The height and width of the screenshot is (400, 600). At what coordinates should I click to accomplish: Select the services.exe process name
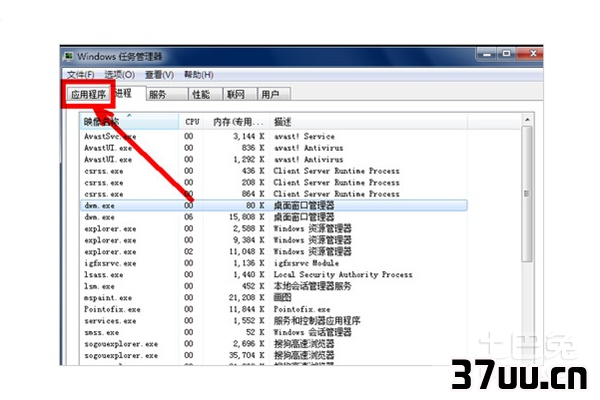110,321
